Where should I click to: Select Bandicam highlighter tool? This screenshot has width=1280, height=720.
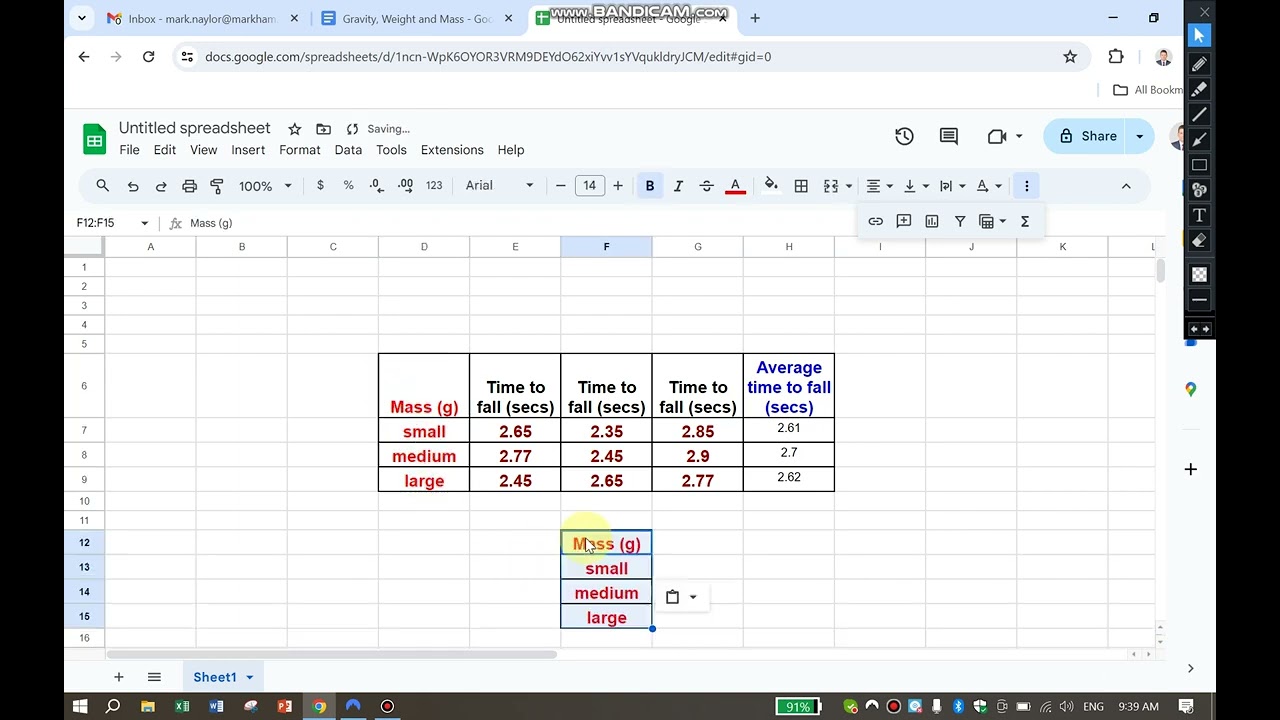[x=1199, y=89]
